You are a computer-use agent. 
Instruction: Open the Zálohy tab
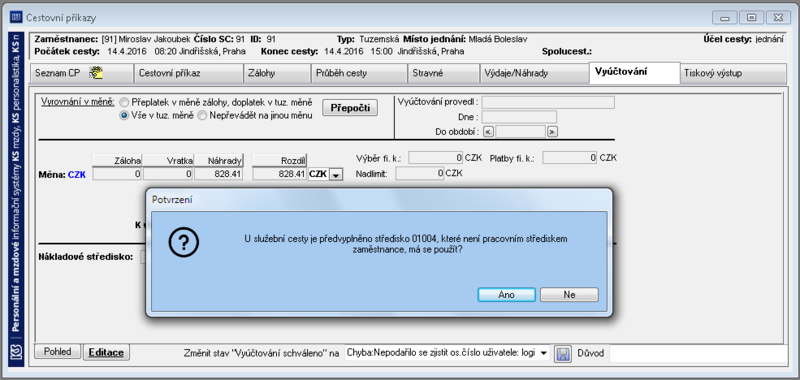277,73
